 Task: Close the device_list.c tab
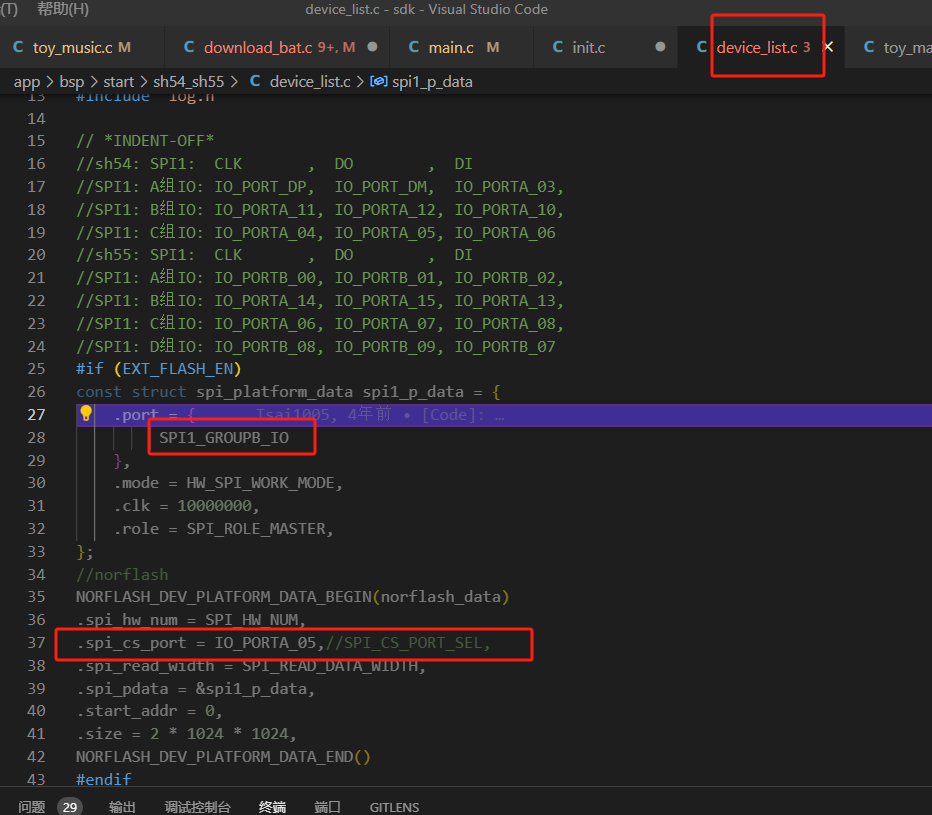pyautogui.click(x=829, y=47)
